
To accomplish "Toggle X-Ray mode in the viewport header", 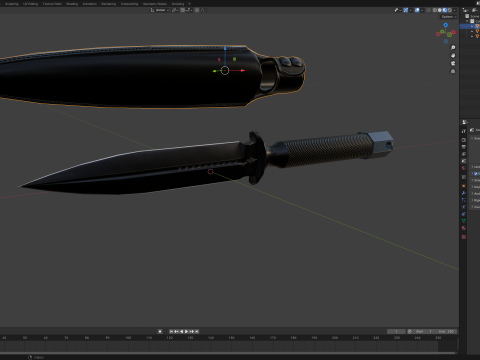I will point(428,10).
